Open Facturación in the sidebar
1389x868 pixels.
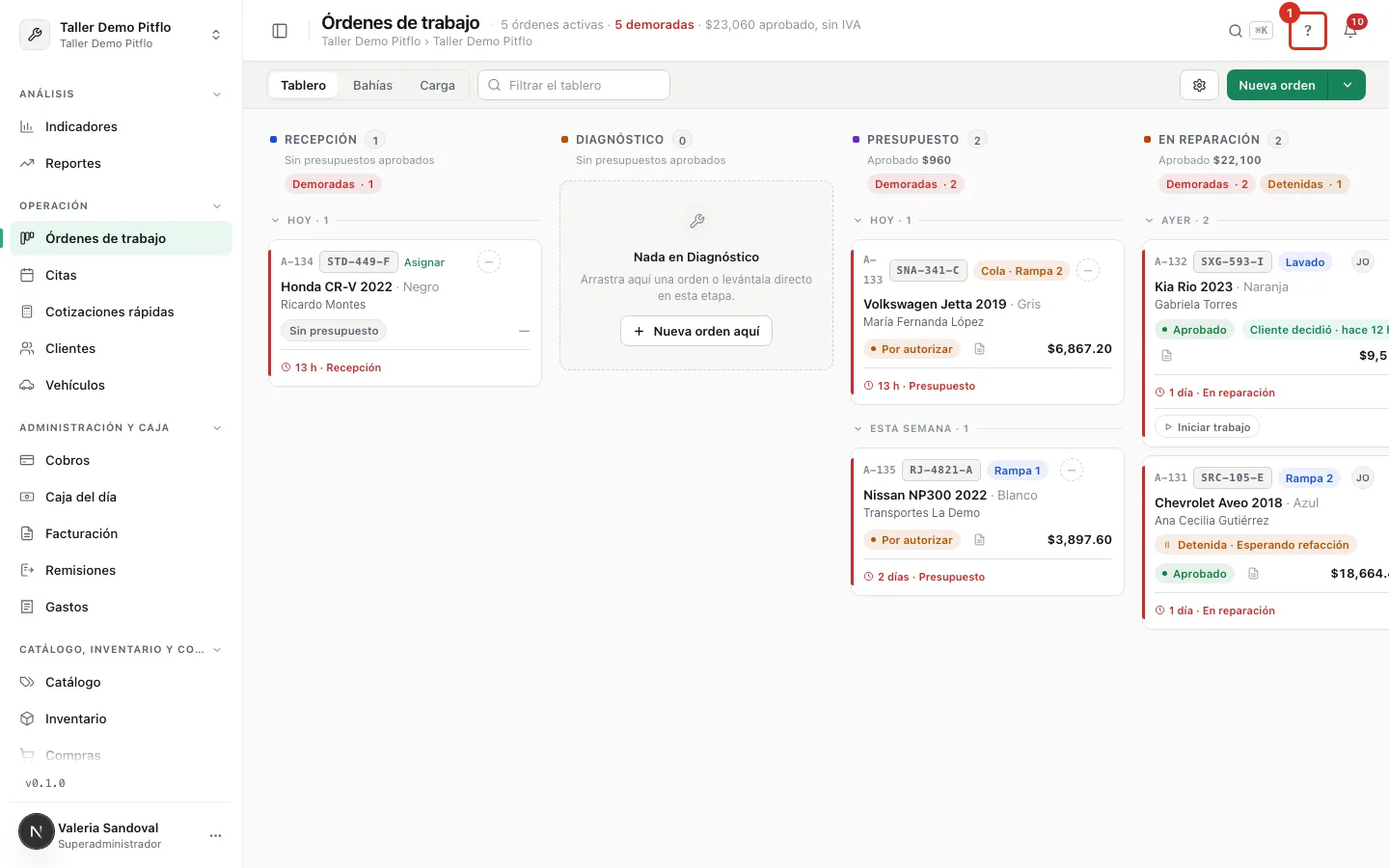(x=122, y=533)
